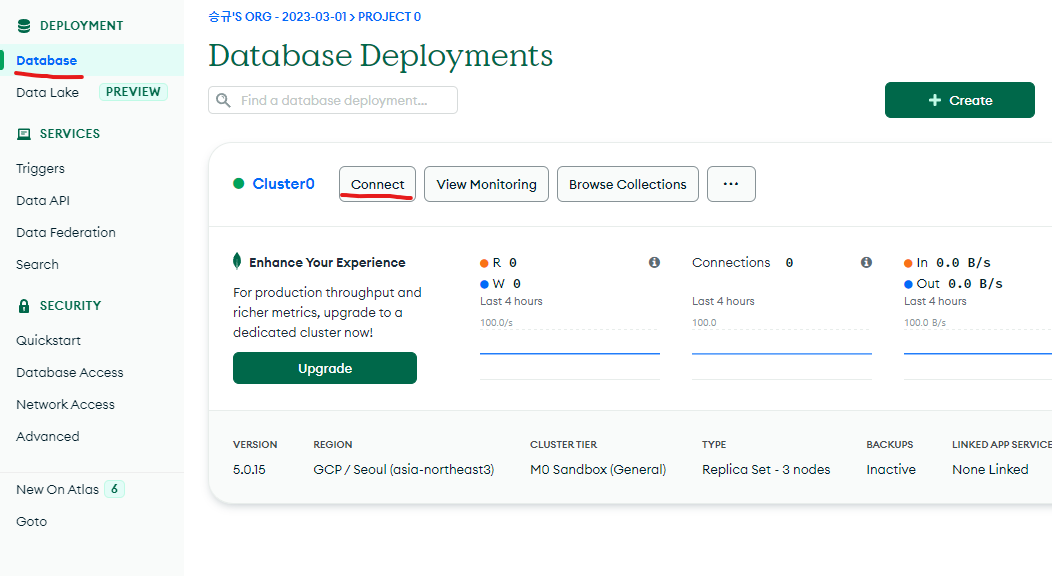Go to Database Access settings
The image size is (1052, 576).
click(x=70, y=373)
